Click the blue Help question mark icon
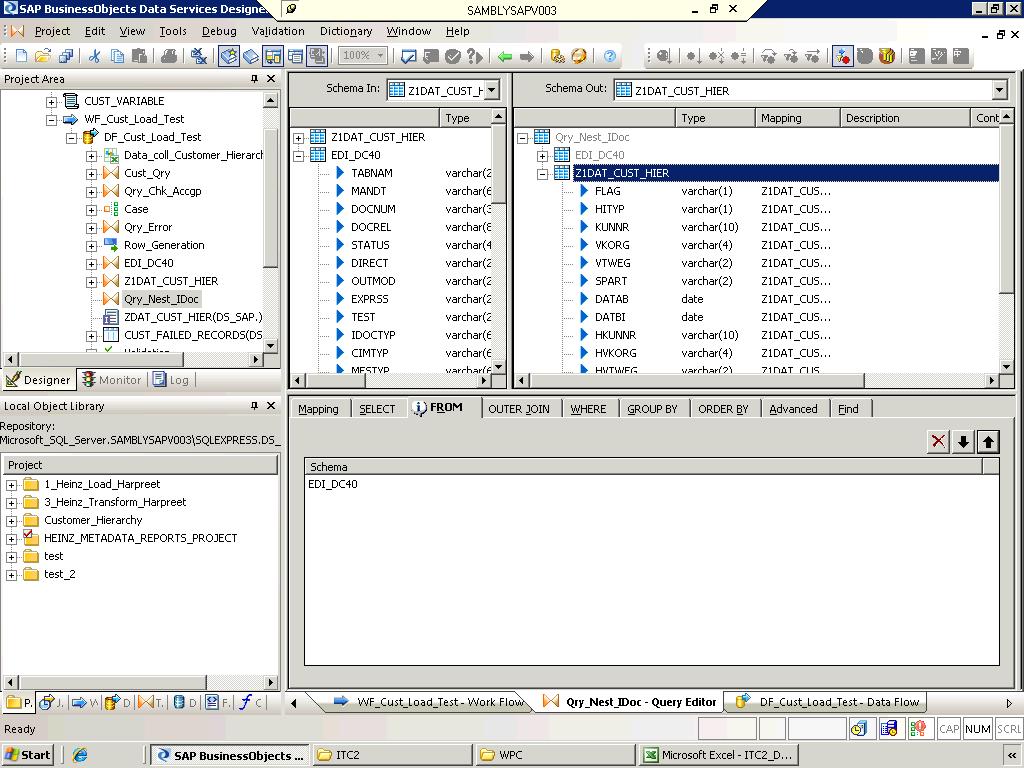Viewport: 1024px width, 768px height. [609, 56]
